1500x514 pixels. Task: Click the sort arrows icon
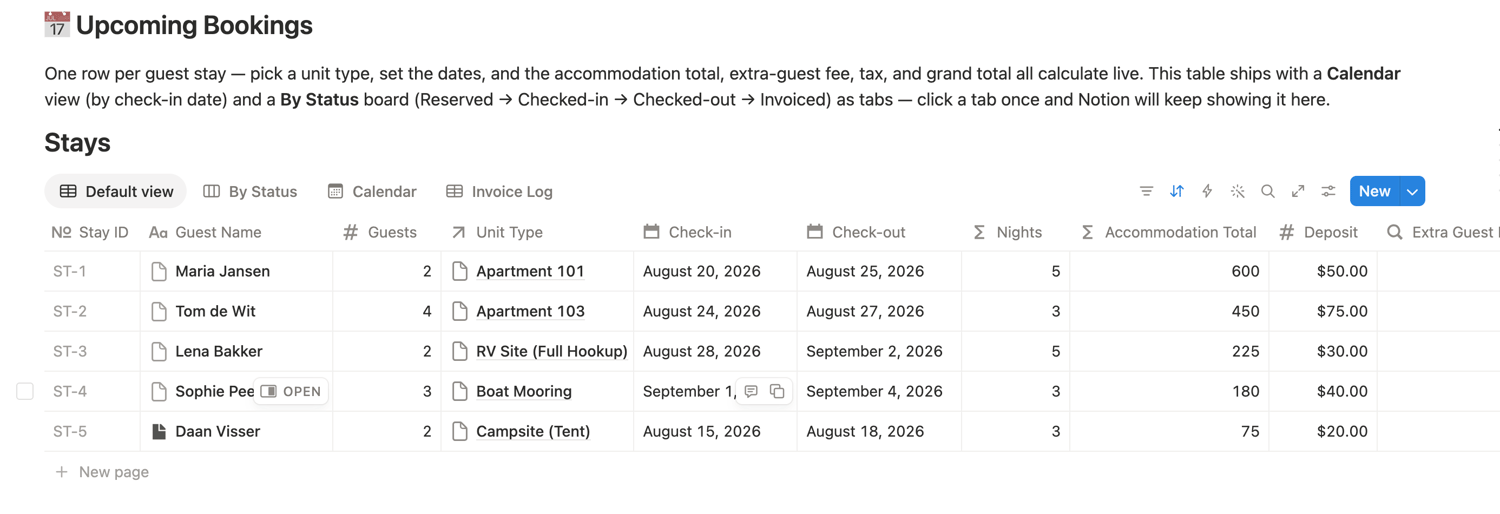click(1177, 191)
